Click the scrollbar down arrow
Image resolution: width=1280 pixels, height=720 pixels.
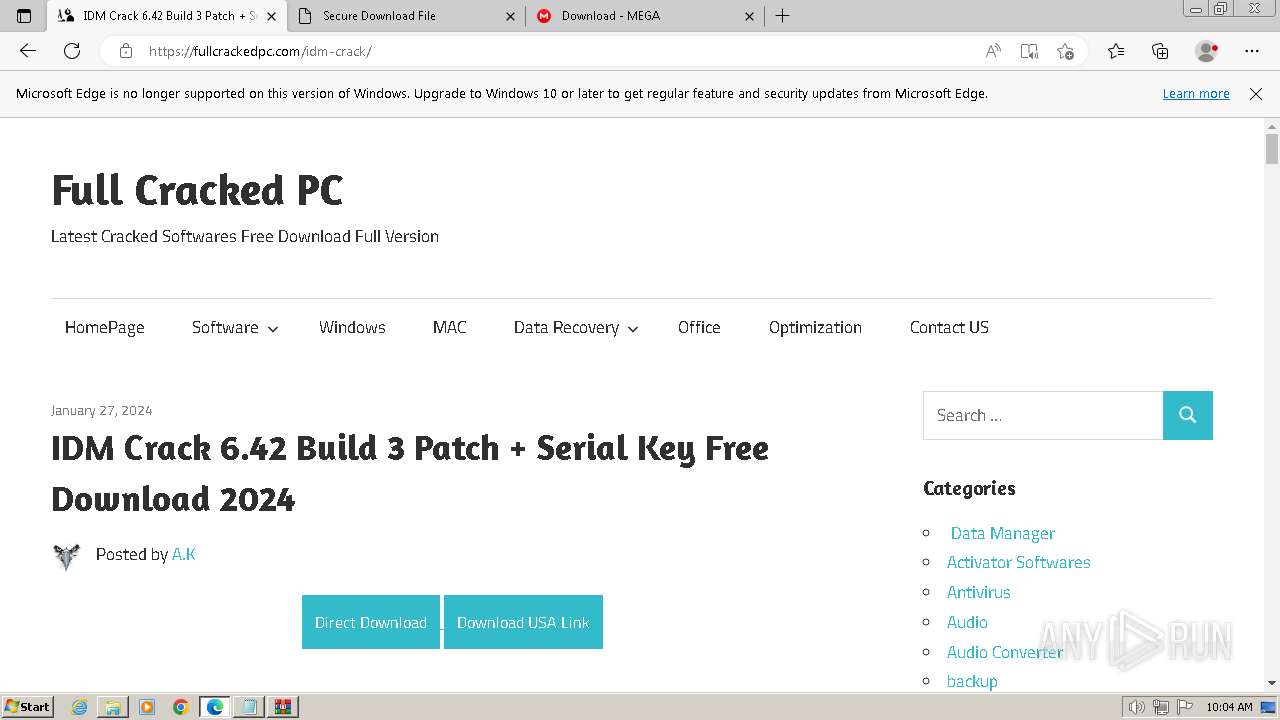tap(1272, 683)
